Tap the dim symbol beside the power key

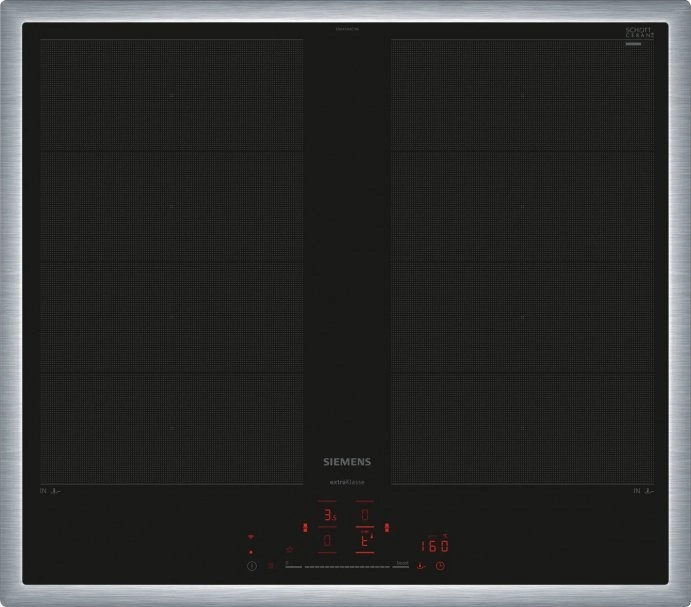click(271, 566)
